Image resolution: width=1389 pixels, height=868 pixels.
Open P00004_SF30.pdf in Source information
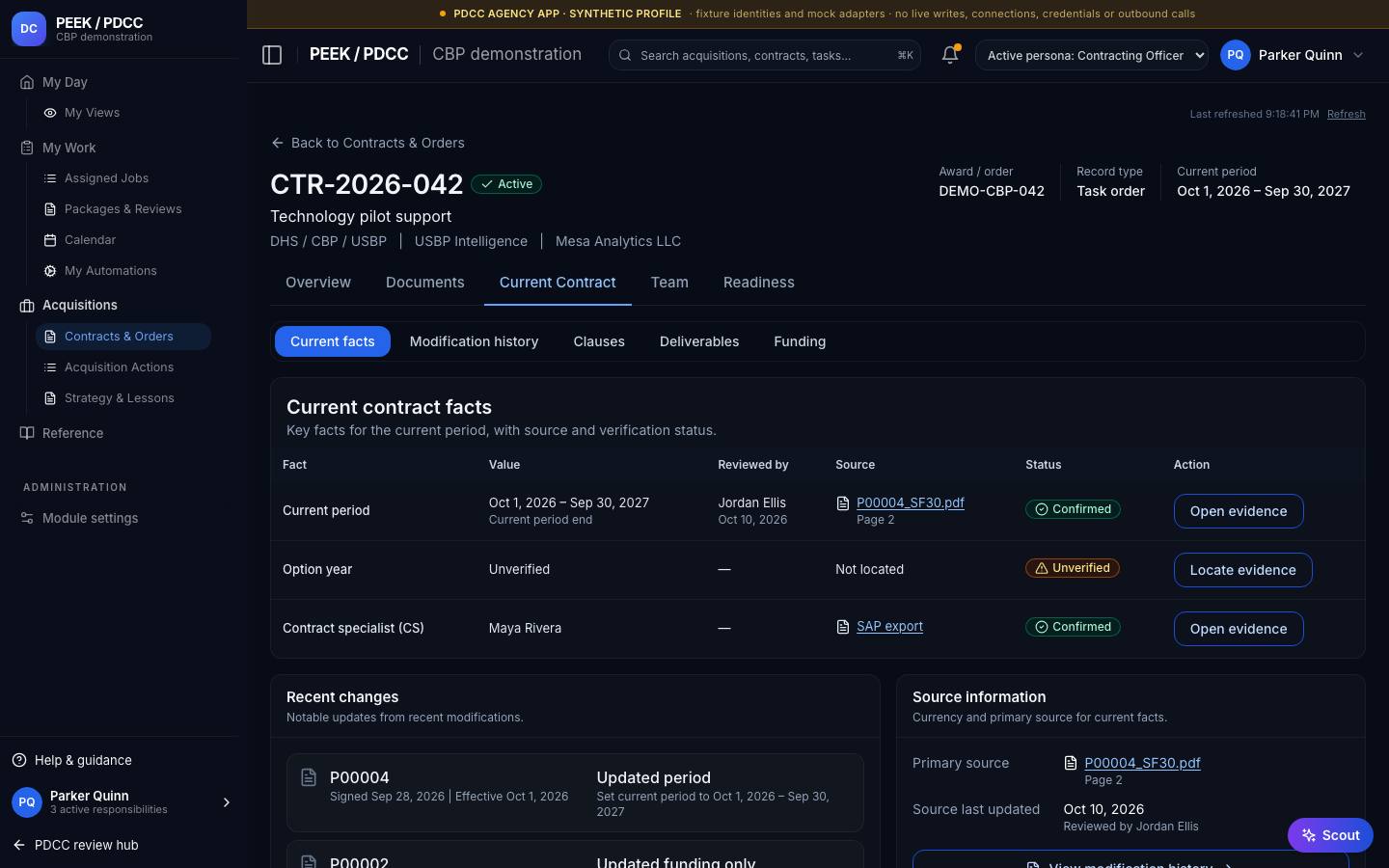[1142, 763]
